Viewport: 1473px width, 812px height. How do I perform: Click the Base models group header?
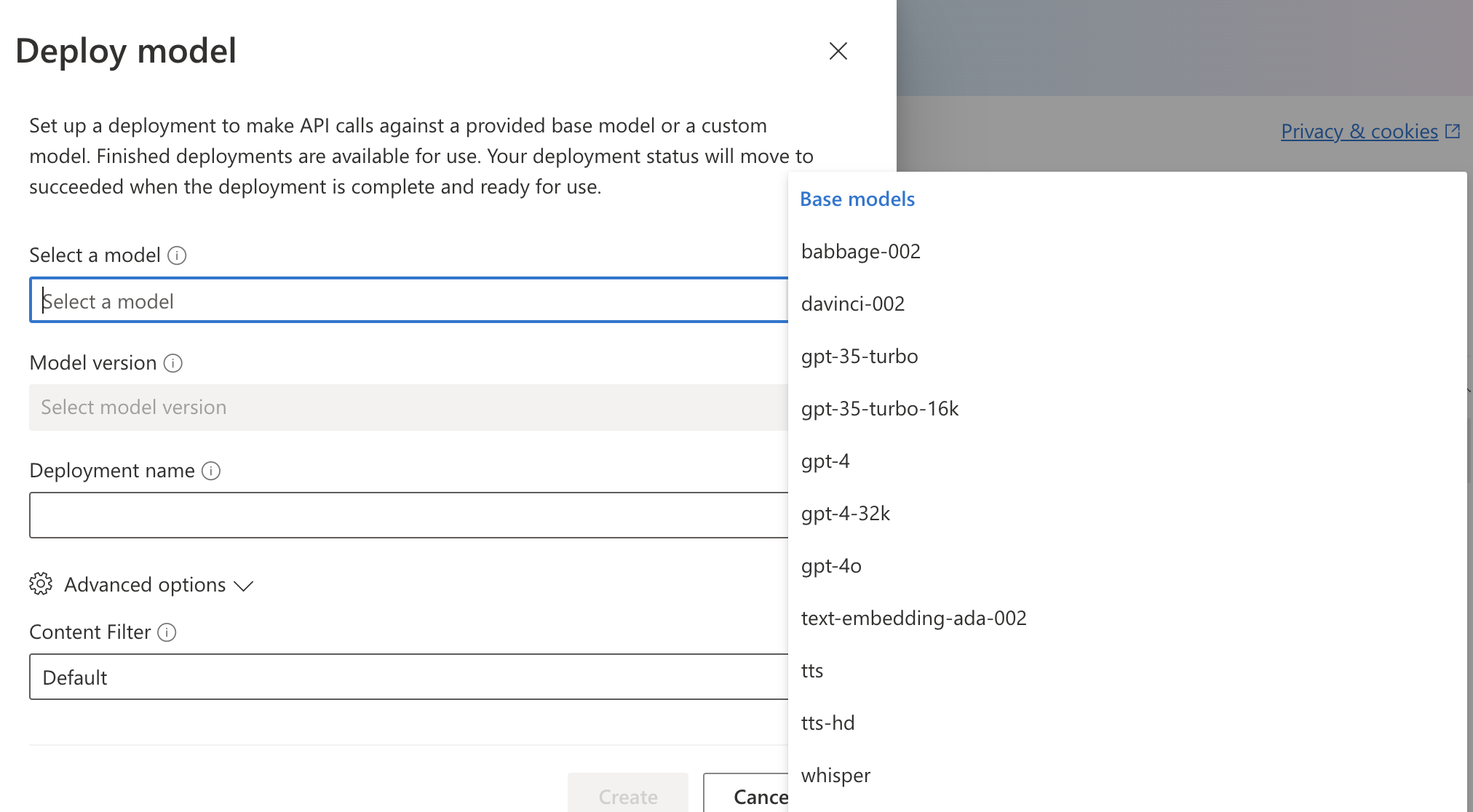857,199
